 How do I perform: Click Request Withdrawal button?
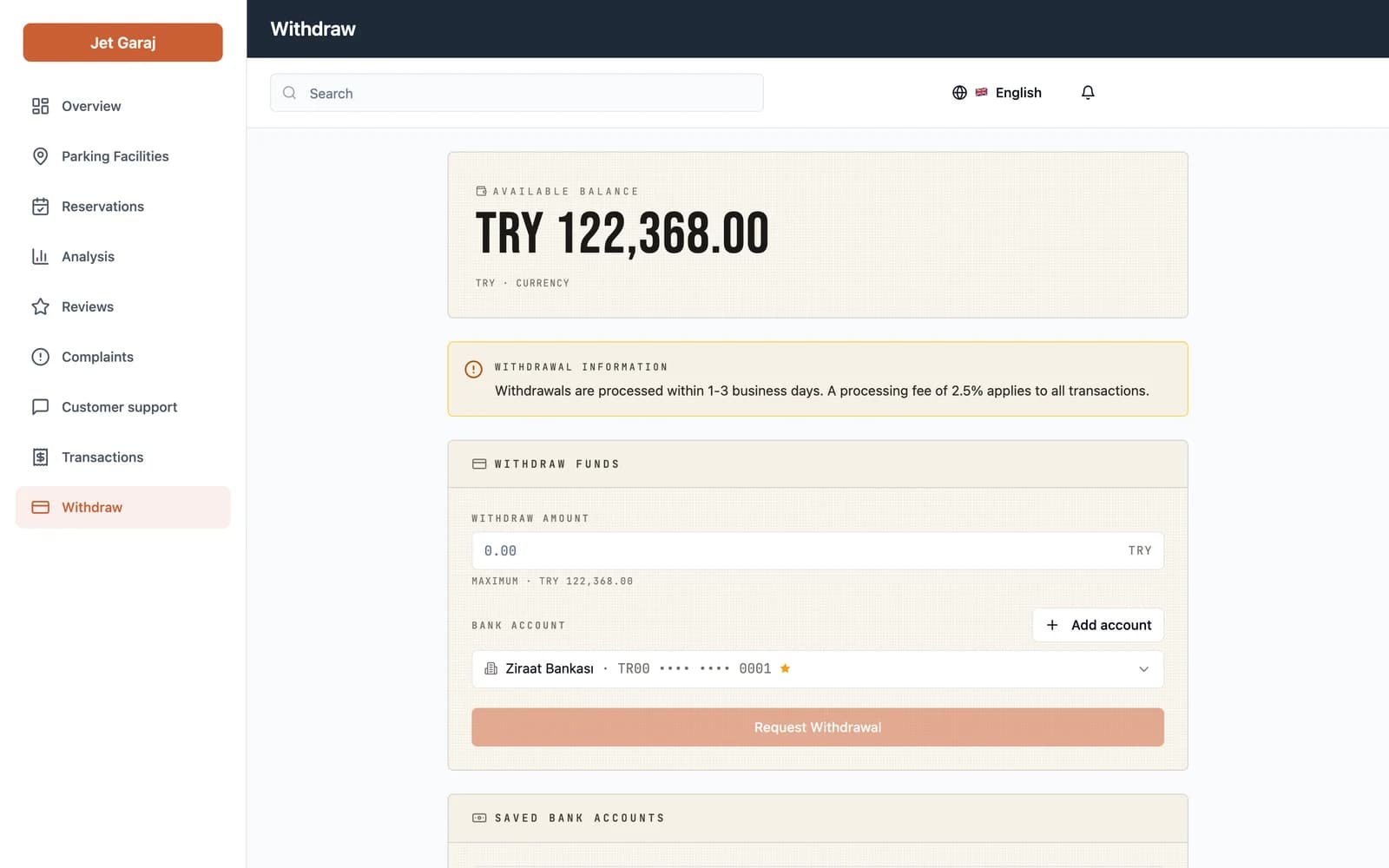click(818, 727)
